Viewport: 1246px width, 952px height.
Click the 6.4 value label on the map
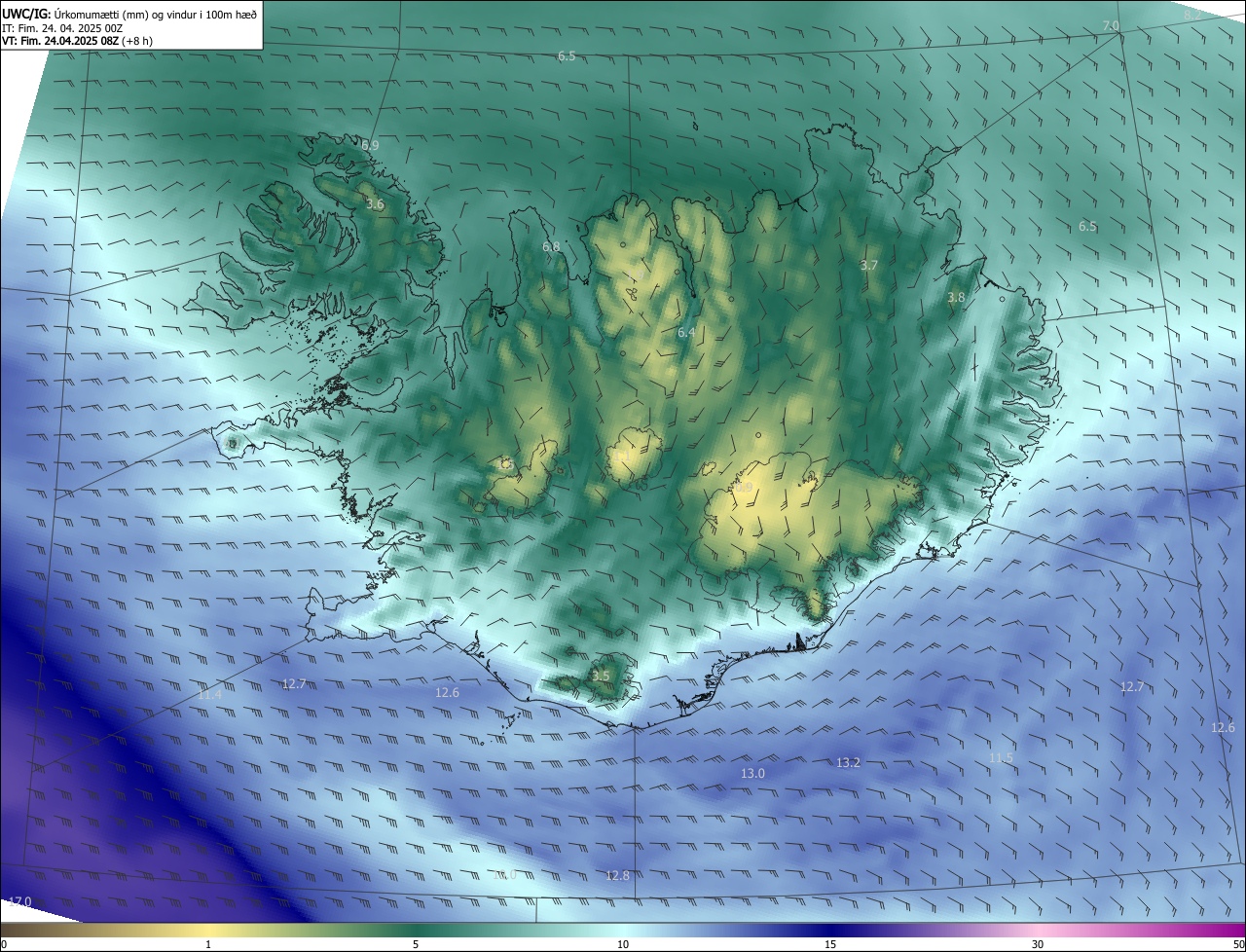(x=686, y=332)
